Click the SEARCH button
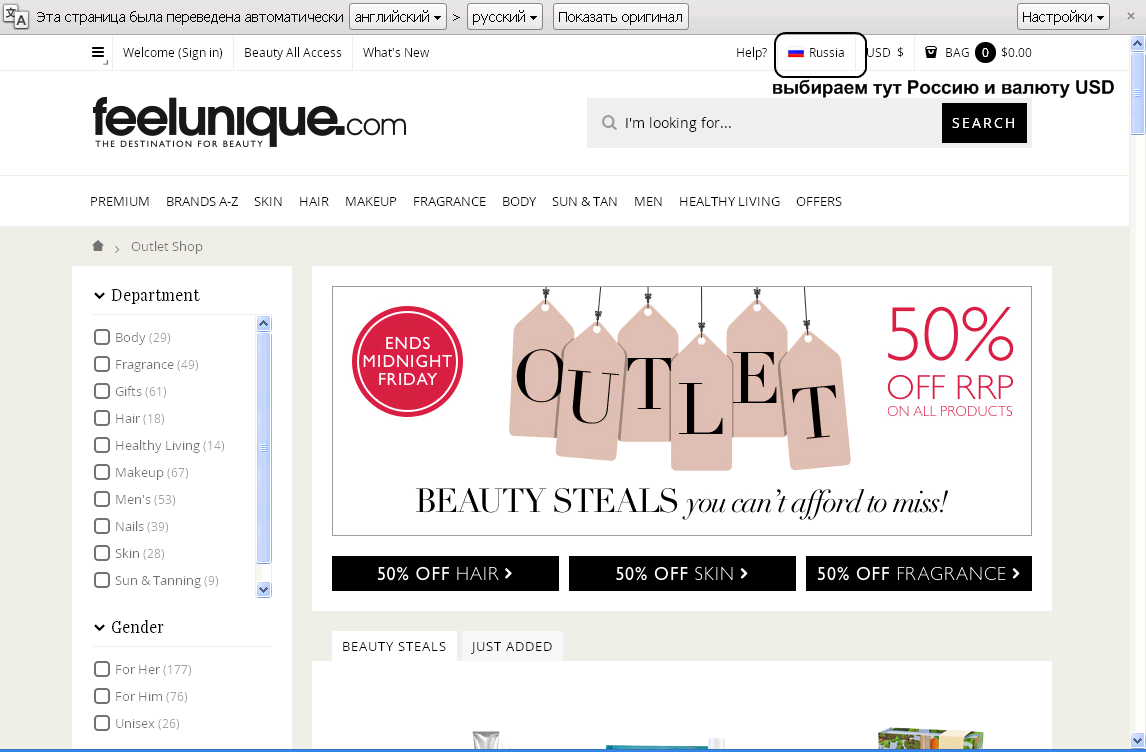 tap(984, 123)
